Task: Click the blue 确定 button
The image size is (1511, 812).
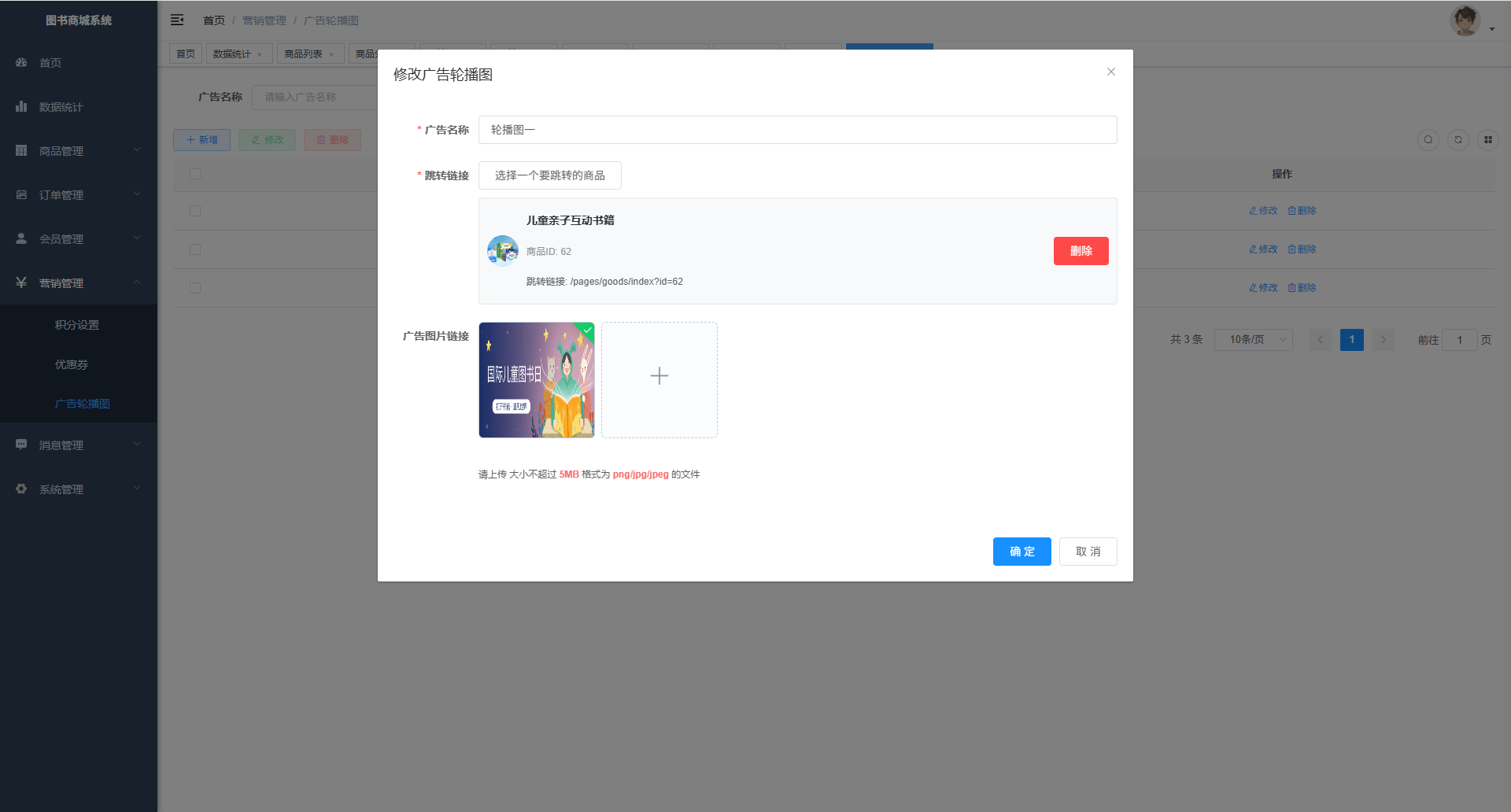Action: click(x=1021, y=552)
